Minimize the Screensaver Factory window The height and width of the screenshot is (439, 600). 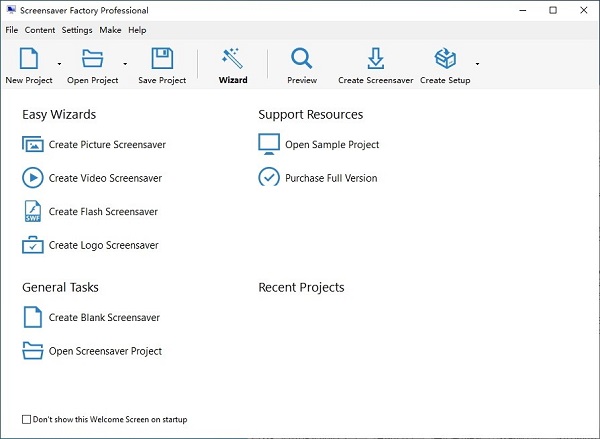click(x=523, y=10)
